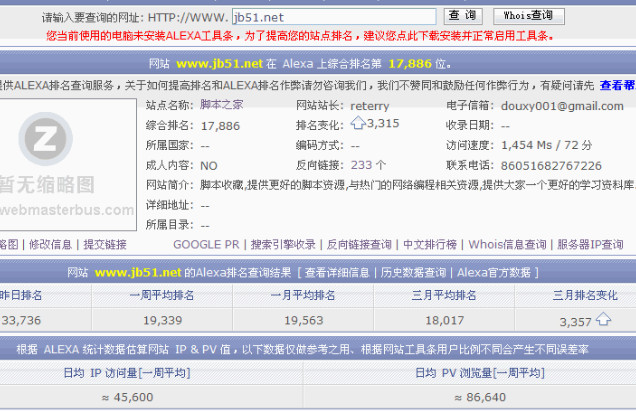Click the 查询 search button
636x411 pixels.
coord(463,16)
